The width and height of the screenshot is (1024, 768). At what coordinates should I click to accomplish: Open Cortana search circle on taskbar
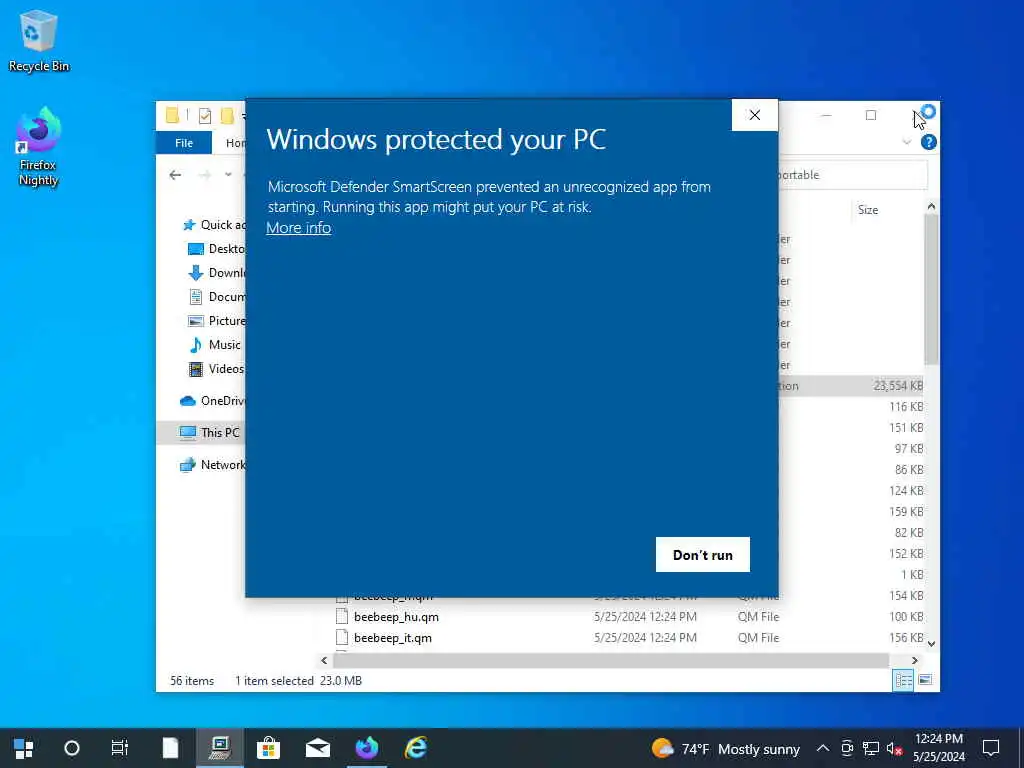(72, 748)
